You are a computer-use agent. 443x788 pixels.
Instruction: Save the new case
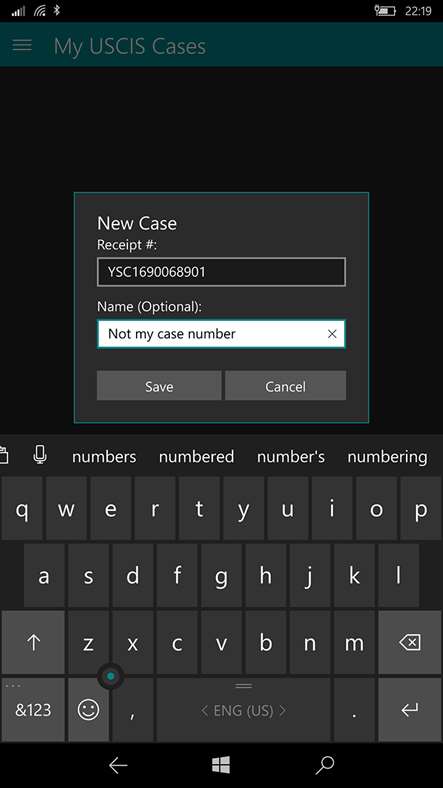pos(159,386)
